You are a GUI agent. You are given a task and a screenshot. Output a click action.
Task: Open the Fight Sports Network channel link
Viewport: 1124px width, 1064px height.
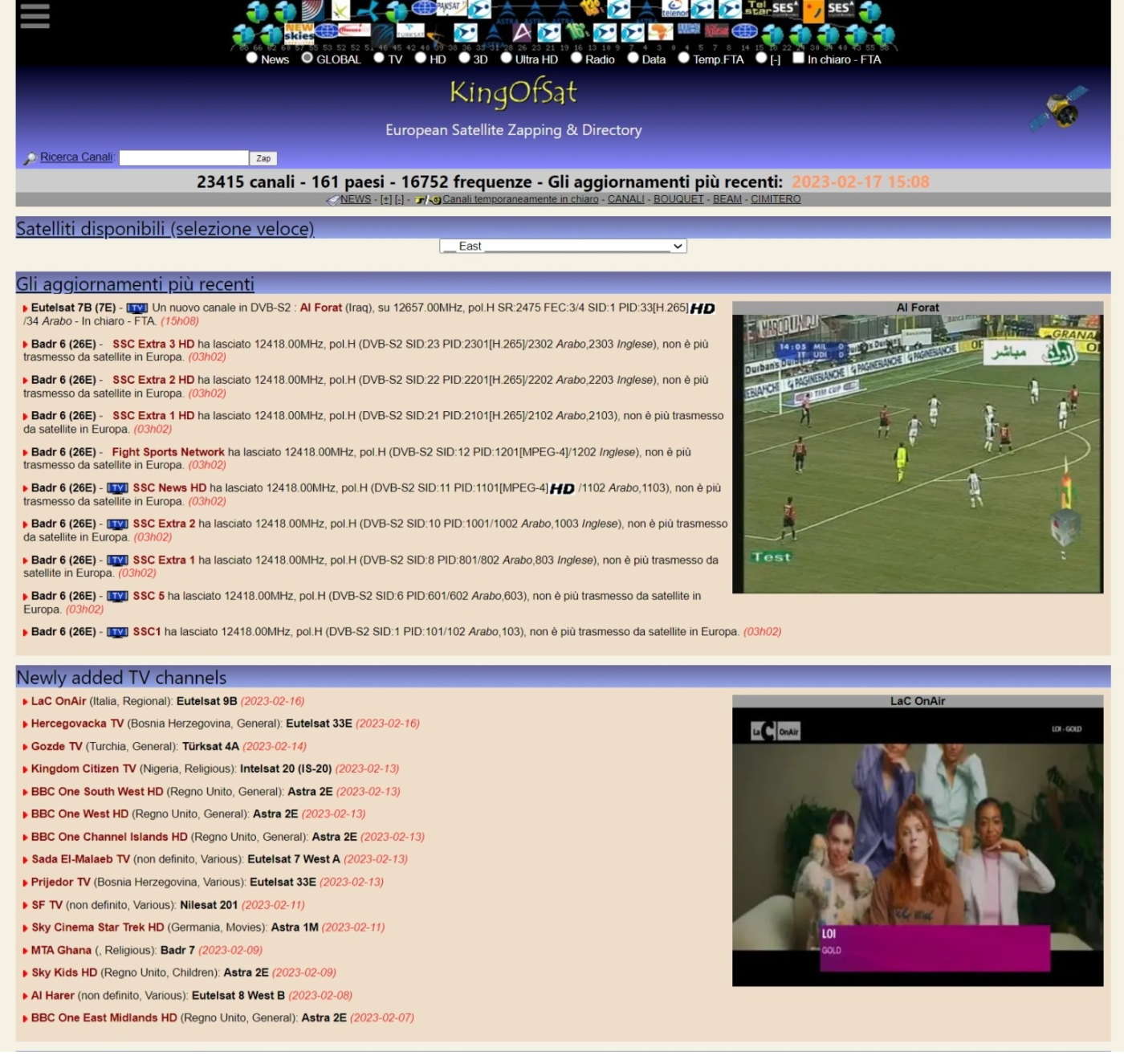coord(169,453)
